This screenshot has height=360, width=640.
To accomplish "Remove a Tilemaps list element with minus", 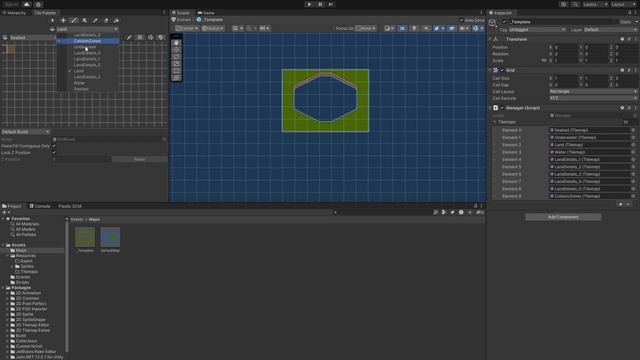I will [x=628, y=204].
